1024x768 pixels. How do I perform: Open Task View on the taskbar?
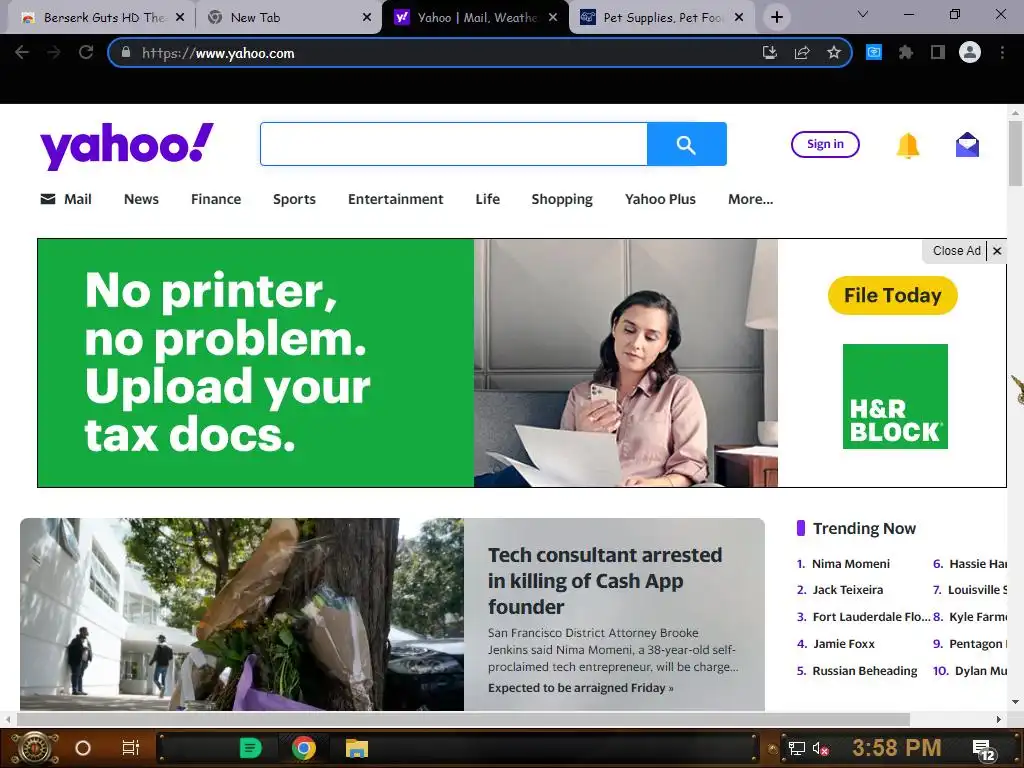pyautogui.click(x=131, y=748)
